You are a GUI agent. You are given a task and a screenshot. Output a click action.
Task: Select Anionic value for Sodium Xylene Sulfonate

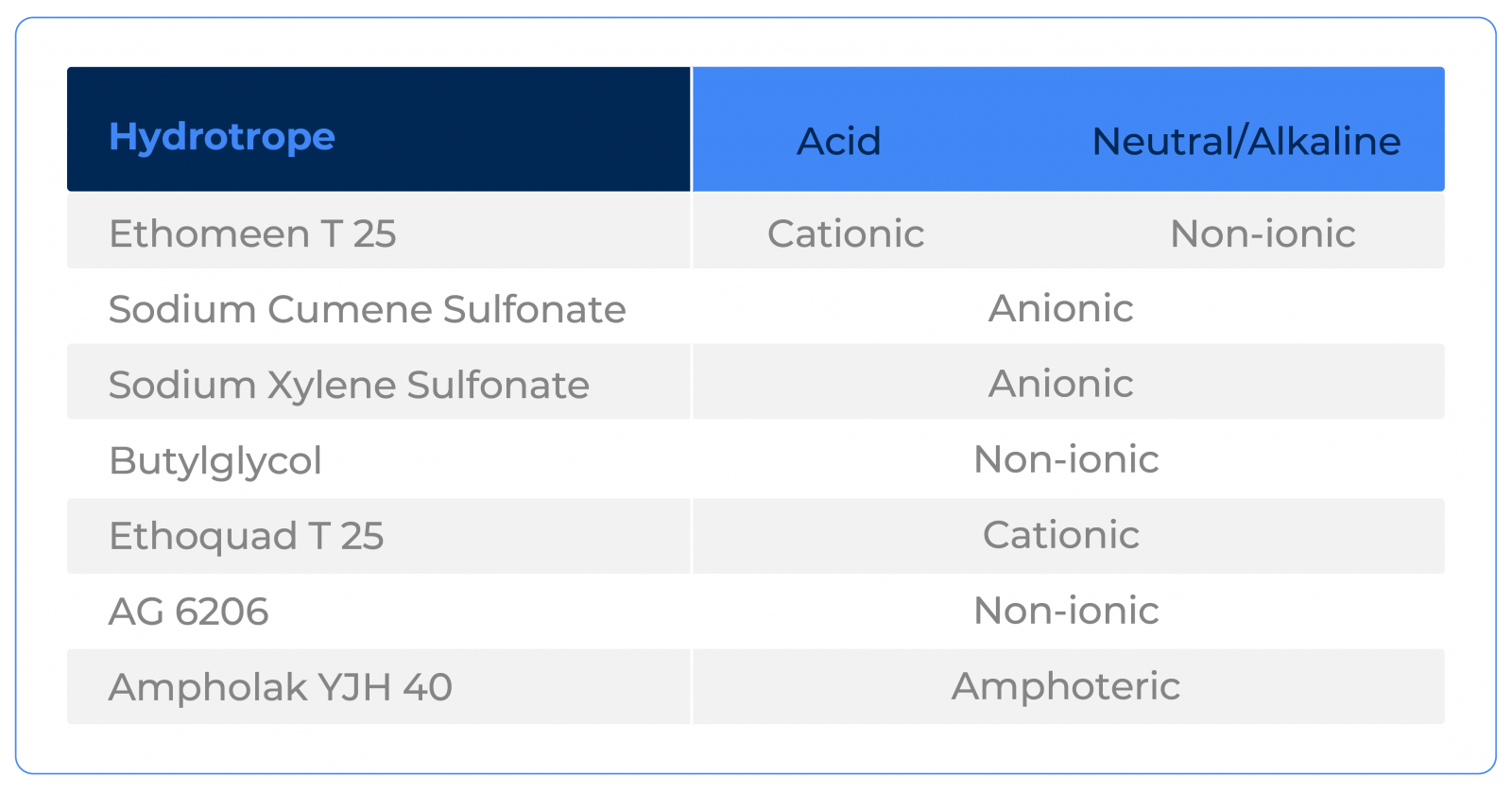(1060, 384)
